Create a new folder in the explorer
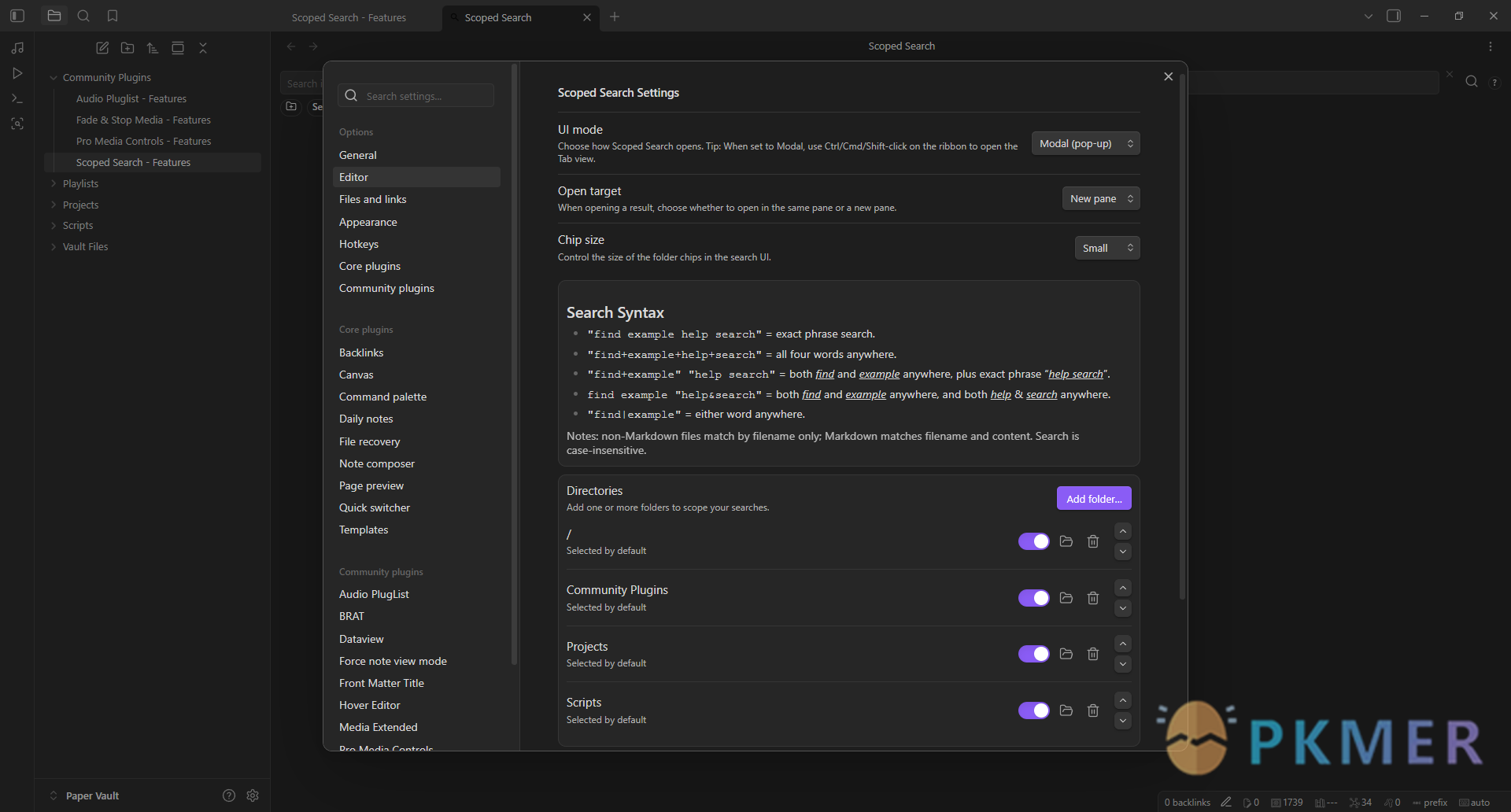Viewport: 1511px width, 812px height. click(127, 48)
